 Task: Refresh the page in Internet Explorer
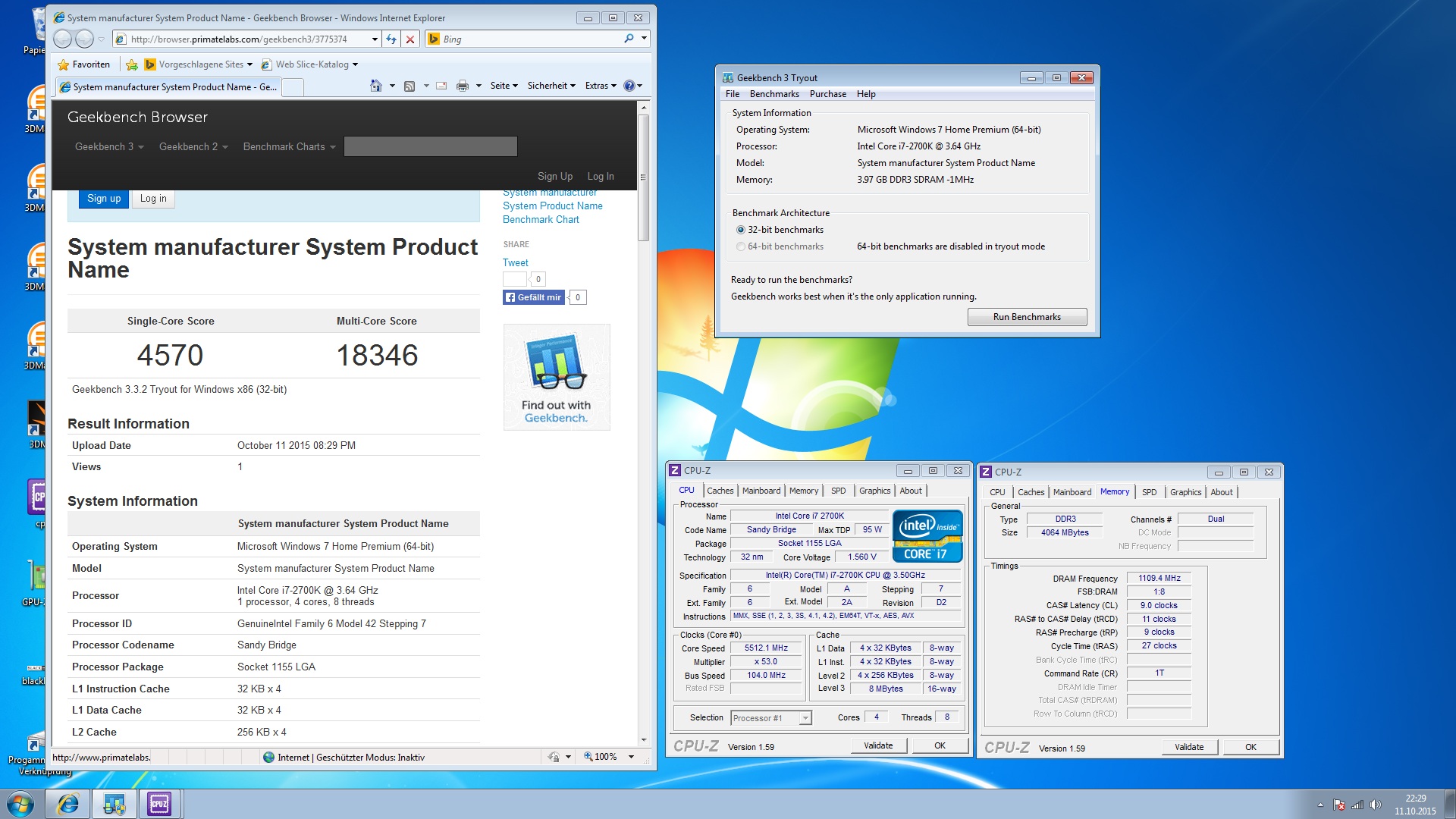(x=391, y=39)
